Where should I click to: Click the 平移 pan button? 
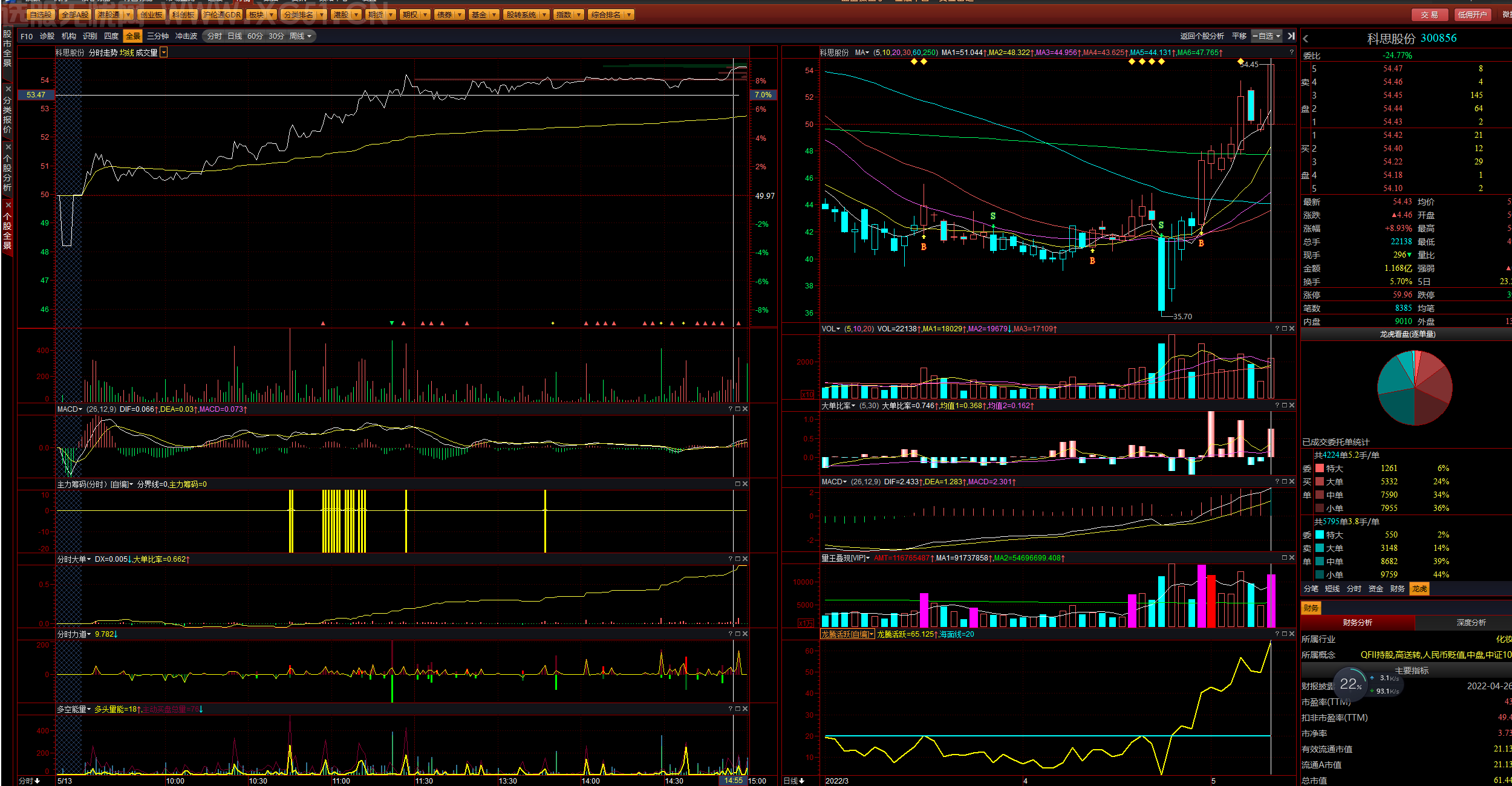(x=1239, y=36)
